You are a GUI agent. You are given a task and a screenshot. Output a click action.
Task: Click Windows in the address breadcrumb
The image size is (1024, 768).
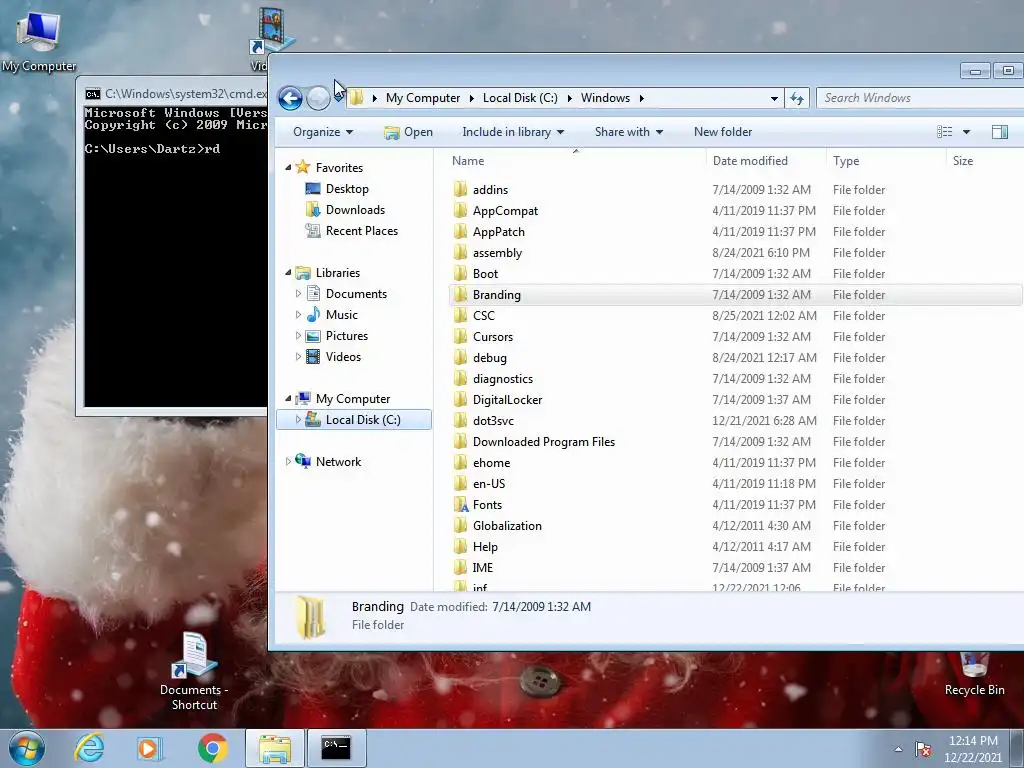coord(605,98)
